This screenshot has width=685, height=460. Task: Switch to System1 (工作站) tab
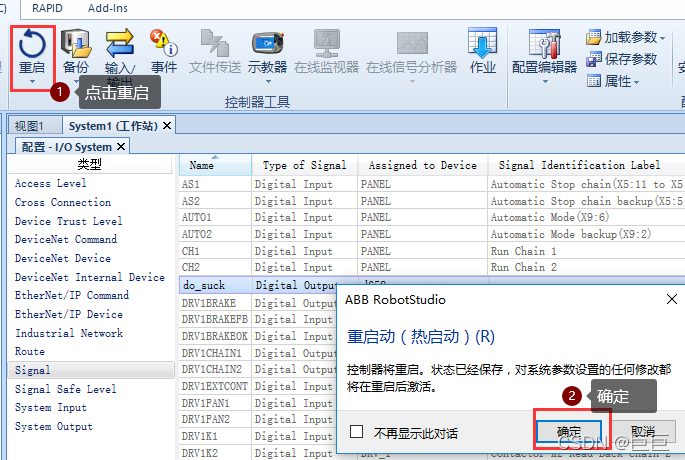pyautogui.click(x=113, y=126)
